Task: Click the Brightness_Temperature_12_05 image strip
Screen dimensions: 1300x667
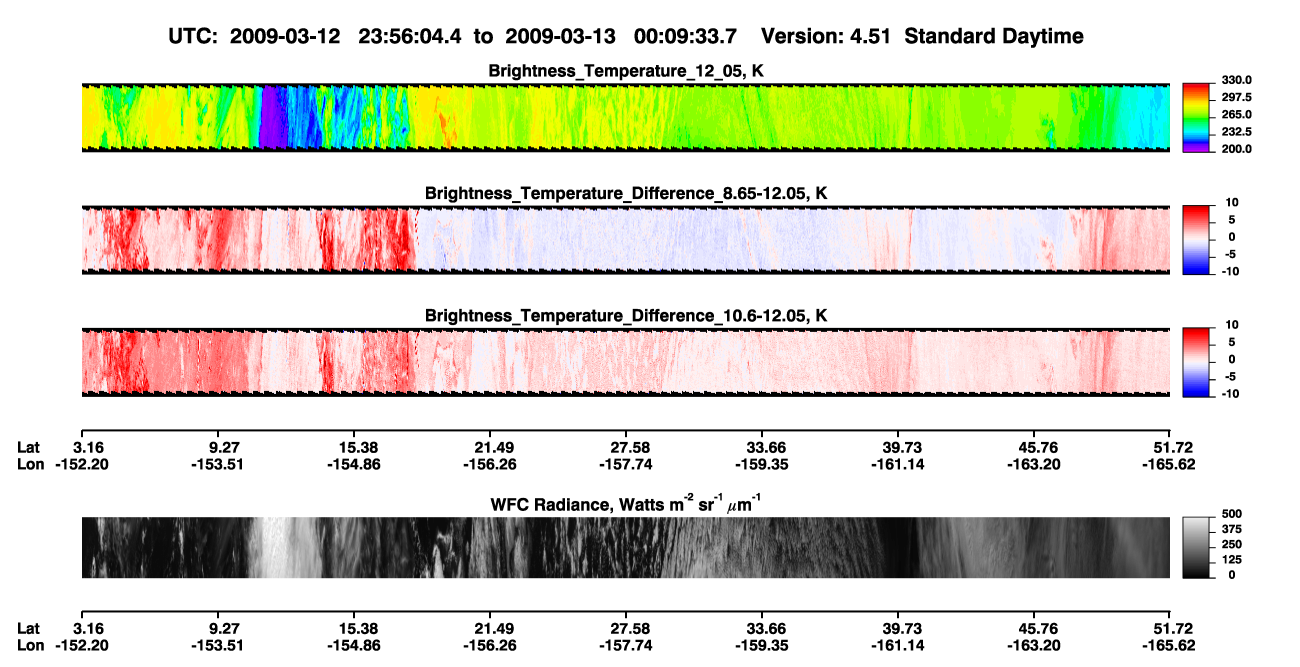Action: [625, 117]
